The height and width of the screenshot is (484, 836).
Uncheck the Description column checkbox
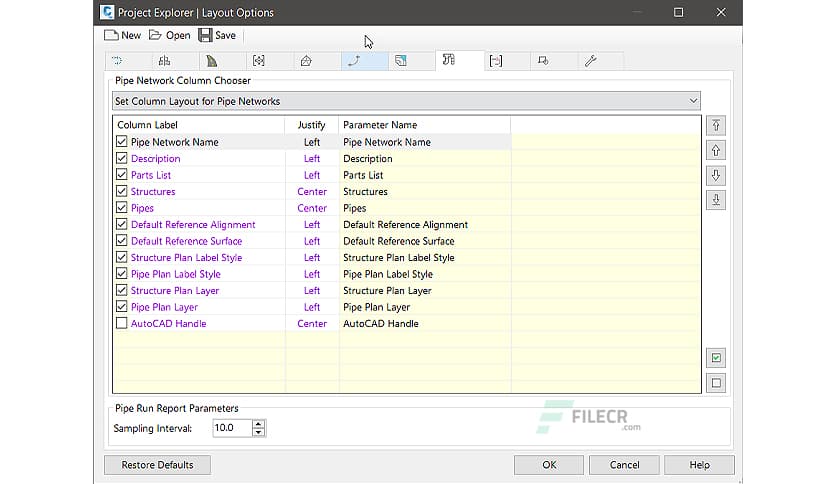(122, 158)
